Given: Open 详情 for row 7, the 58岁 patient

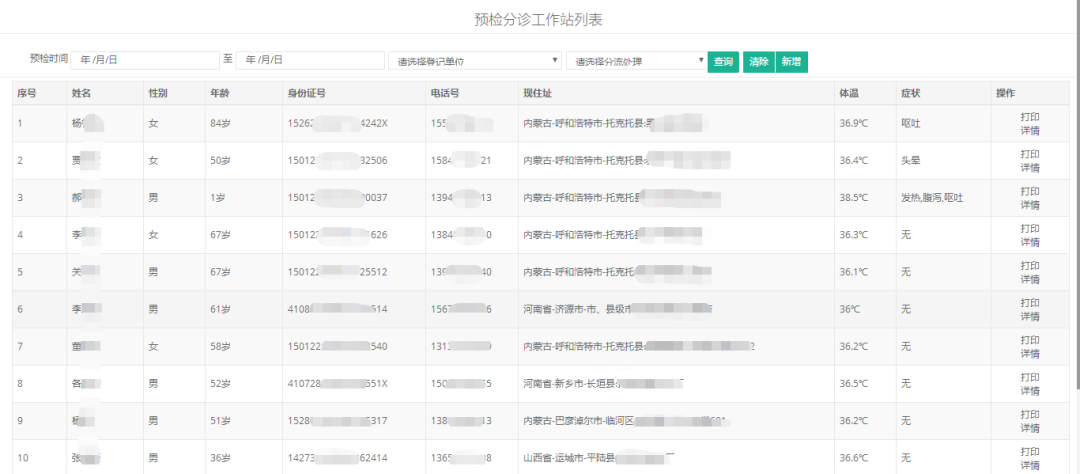Looking at the screenshot, I should point(1030,353).
